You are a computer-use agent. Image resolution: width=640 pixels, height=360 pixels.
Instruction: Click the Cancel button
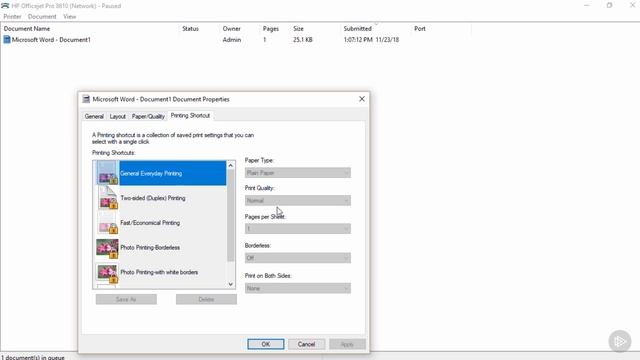[x=307, y=344]
